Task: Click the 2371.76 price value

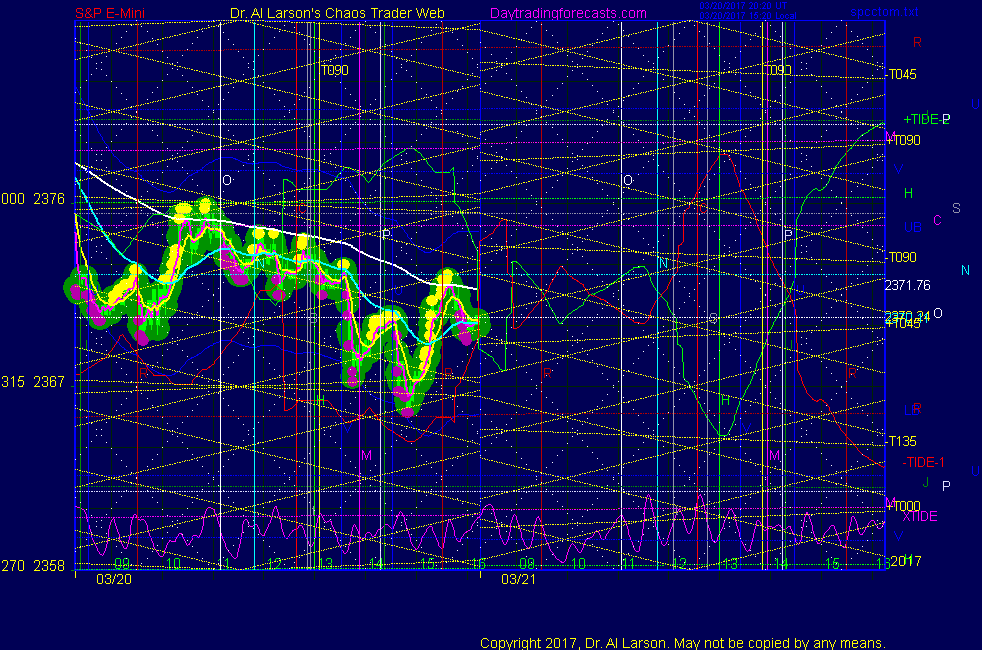Action: click(x=907, y=286)
